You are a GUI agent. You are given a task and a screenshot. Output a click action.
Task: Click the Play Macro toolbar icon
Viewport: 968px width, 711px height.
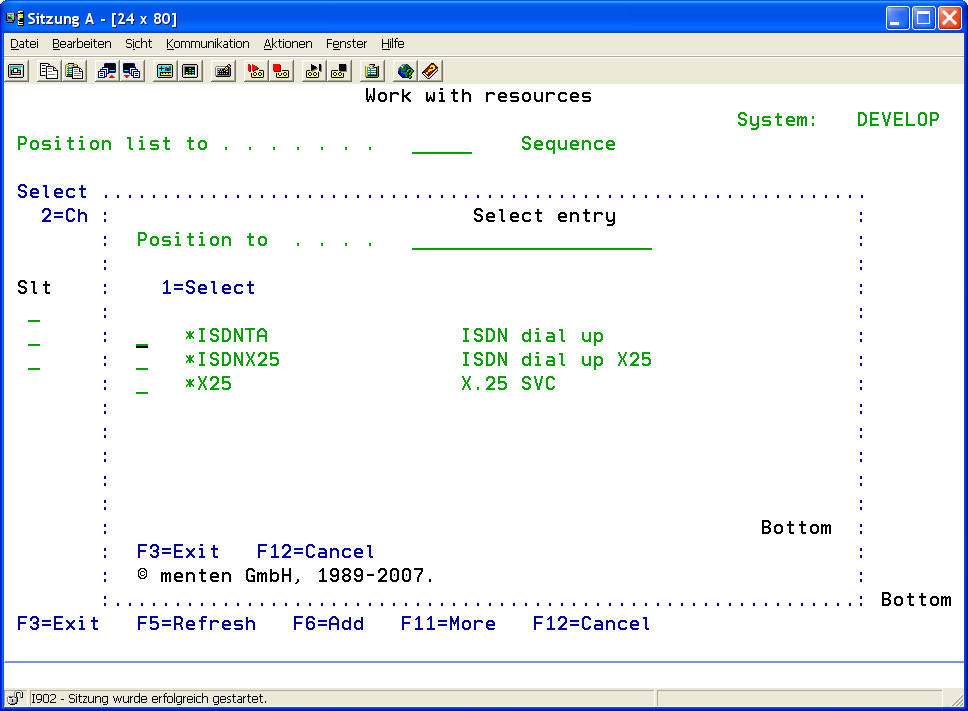[x=314, y=71]
